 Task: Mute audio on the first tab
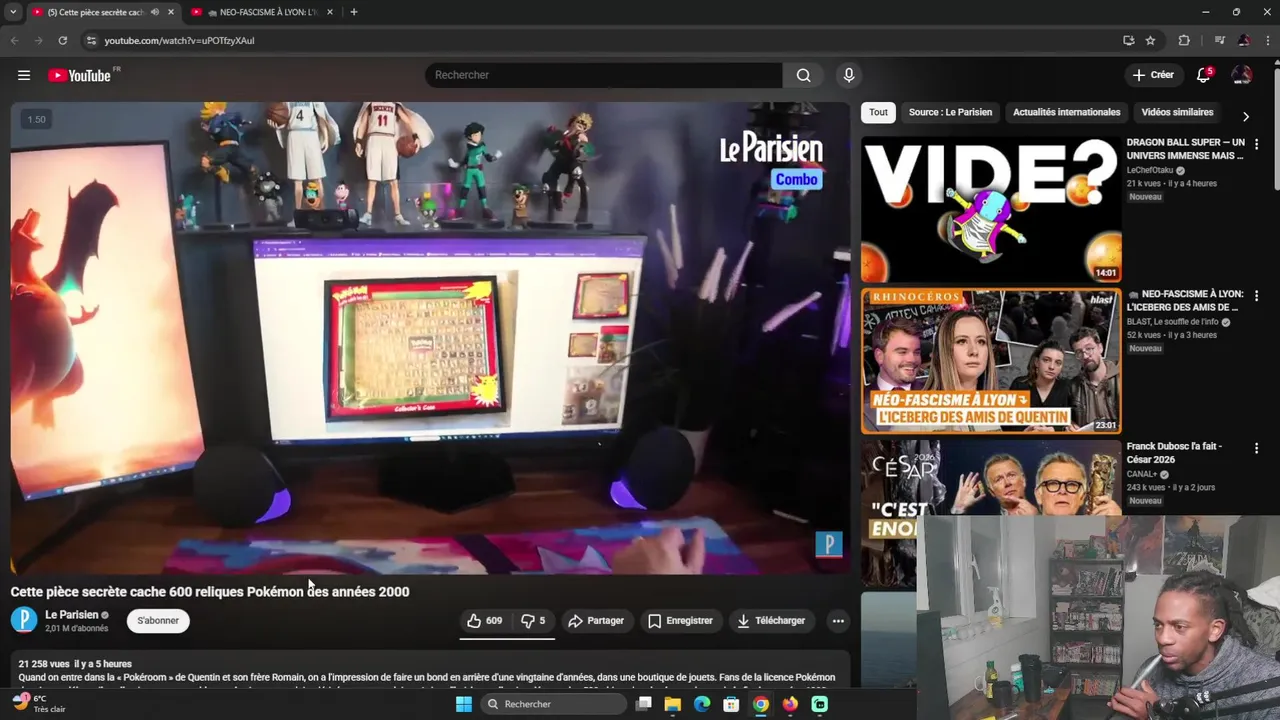click(155, 12)
